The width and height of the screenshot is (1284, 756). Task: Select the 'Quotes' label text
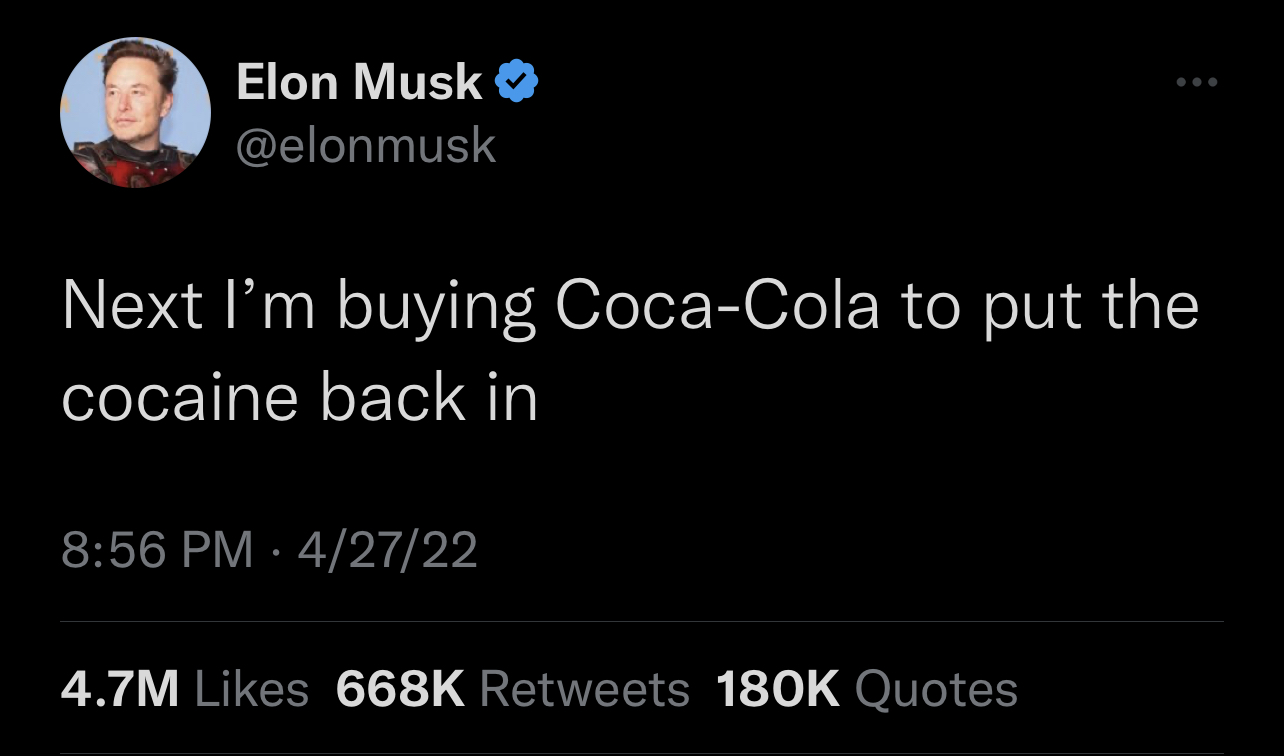click(937, 689)
